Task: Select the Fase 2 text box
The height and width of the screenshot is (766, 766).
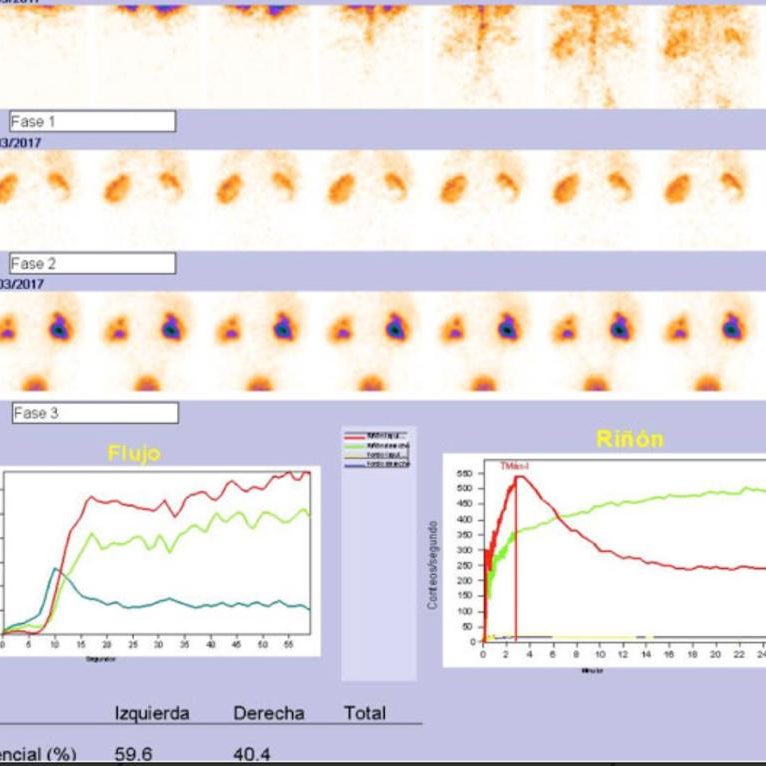Action: point(92,264)
